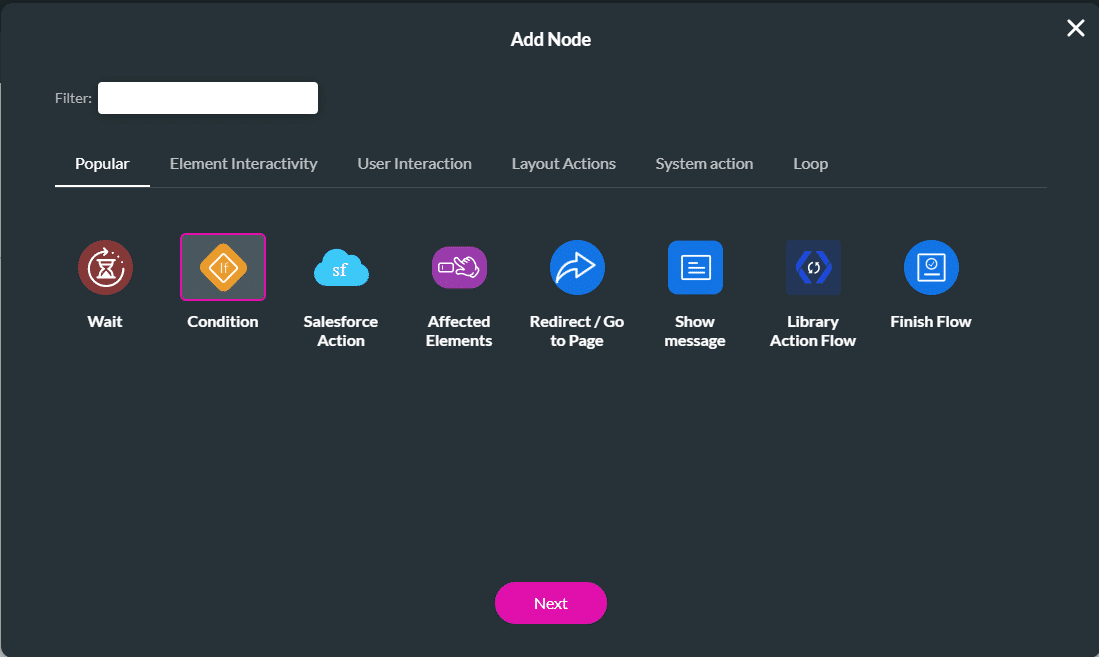Screen dimensions: 1099x657
Task: Pick the Library Action Flow icon
Action: point(813,268)
